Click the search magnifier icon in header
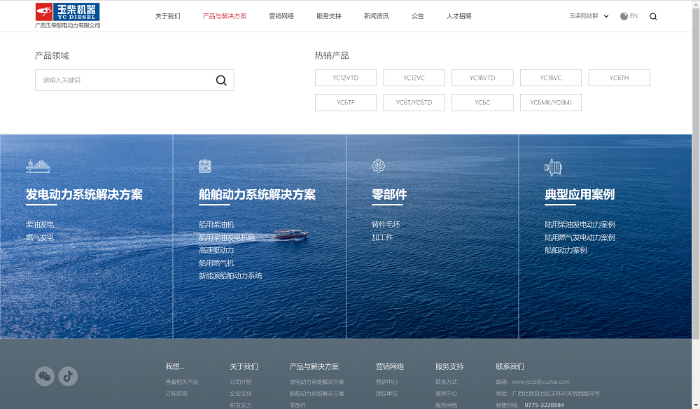Screen dimensions: 700x409 pyautogui.click(x=653, y=17)
